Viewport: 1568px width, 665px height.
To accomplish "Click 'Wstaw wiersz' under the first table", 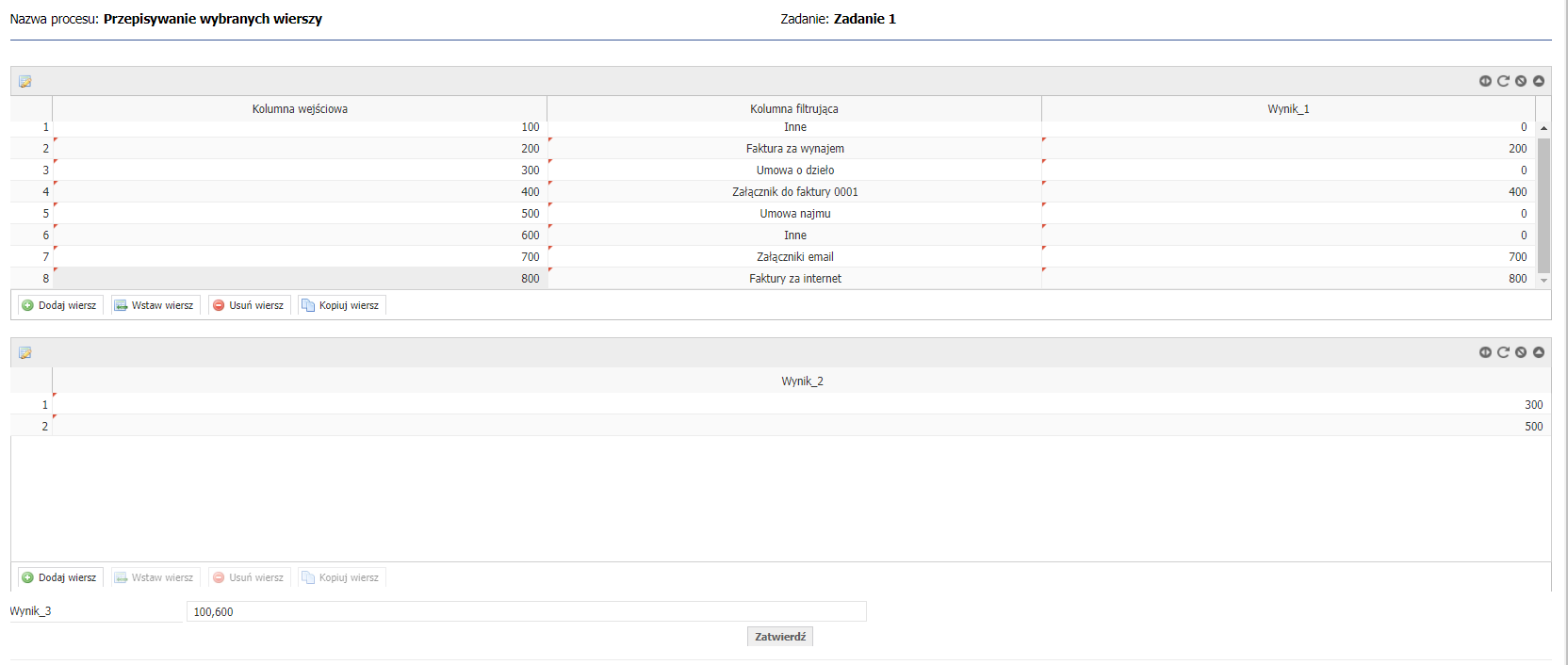I will (155, 305).
